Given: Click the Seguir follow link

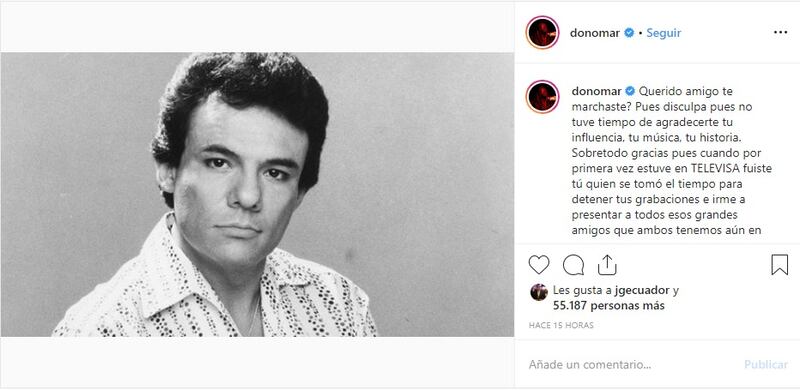Looking at the screenshot, I should click(x=664, y=33).
